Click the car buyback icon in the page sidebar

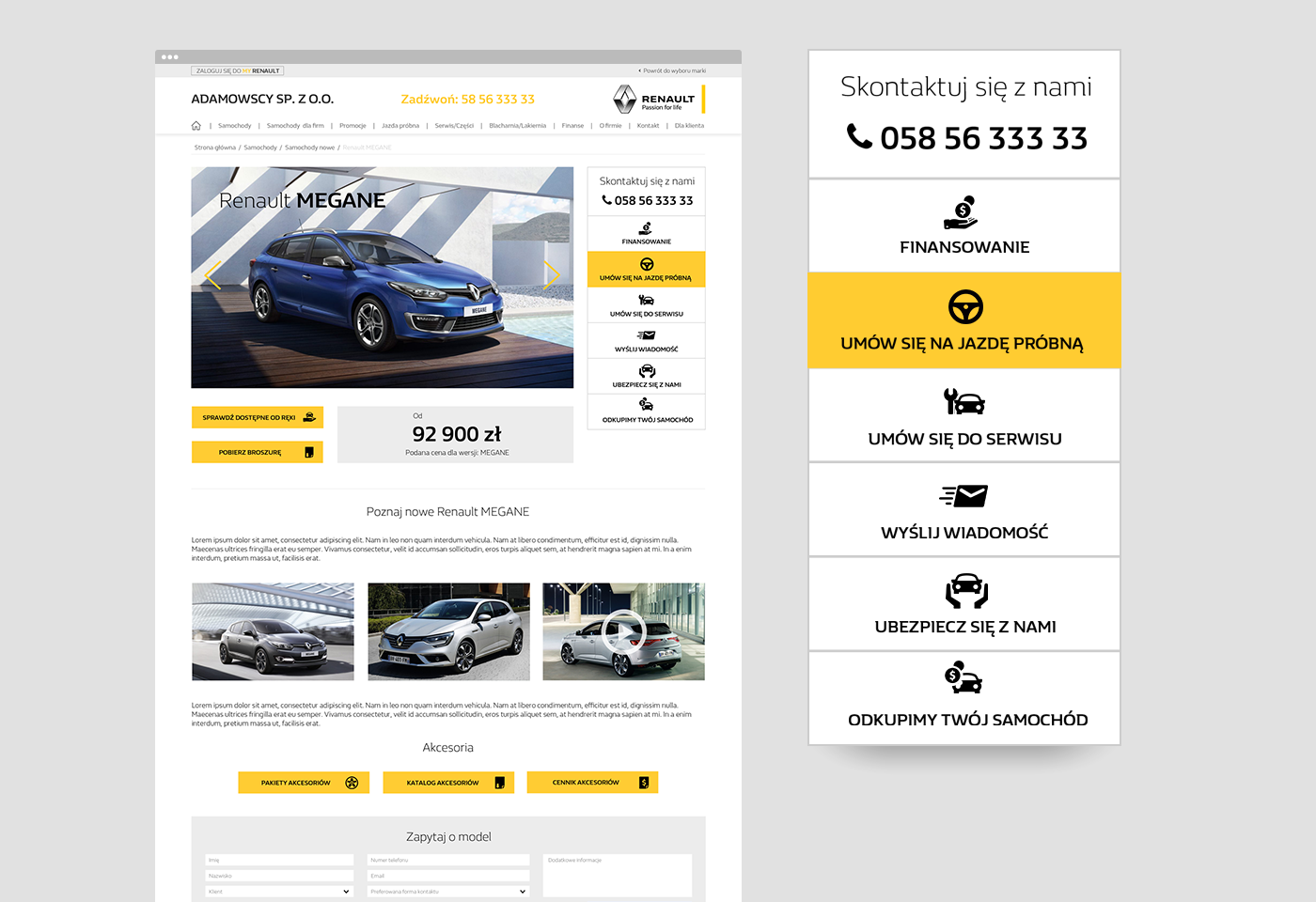[646, 405]
